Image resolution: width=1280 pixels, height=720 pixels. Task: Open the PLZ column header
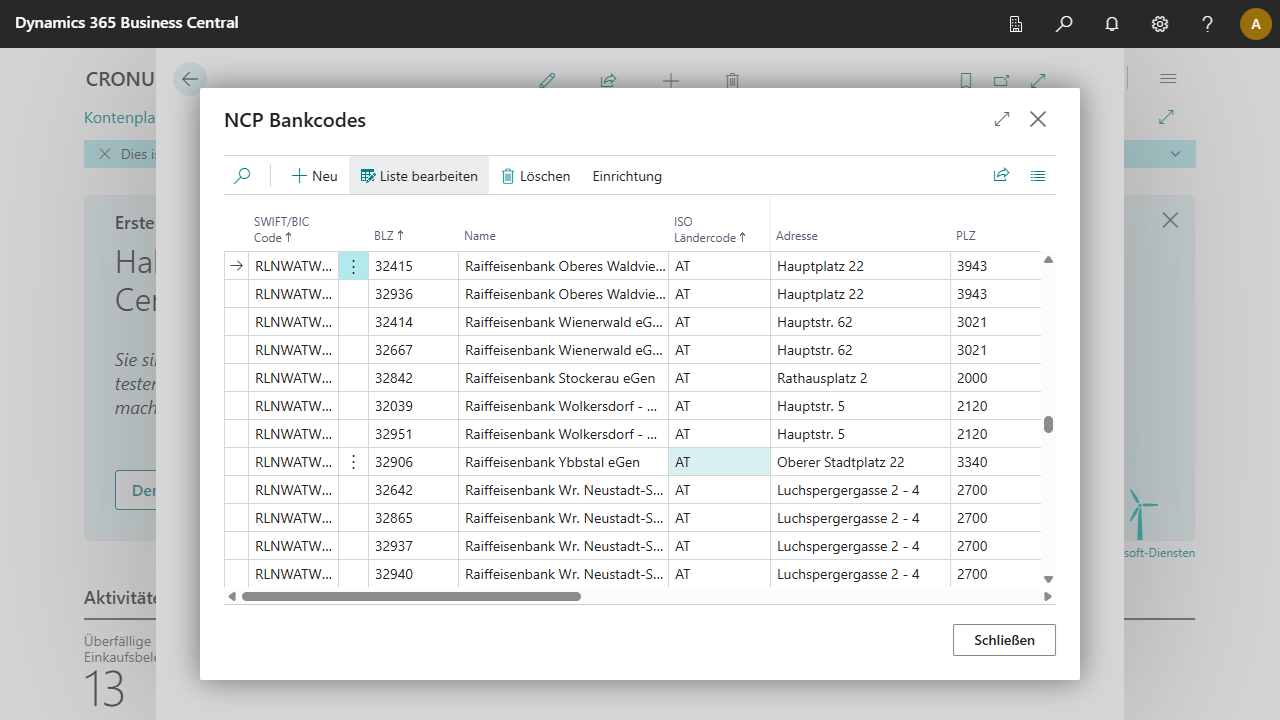point(966,236)
